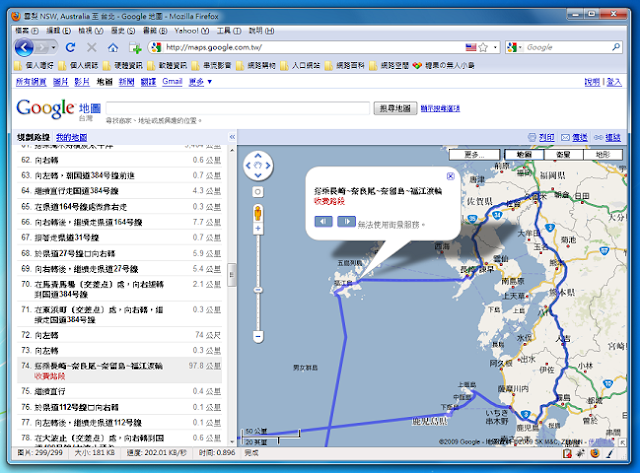Zoom in with the map plus button

pyautogui.click(x=258, y=229)
